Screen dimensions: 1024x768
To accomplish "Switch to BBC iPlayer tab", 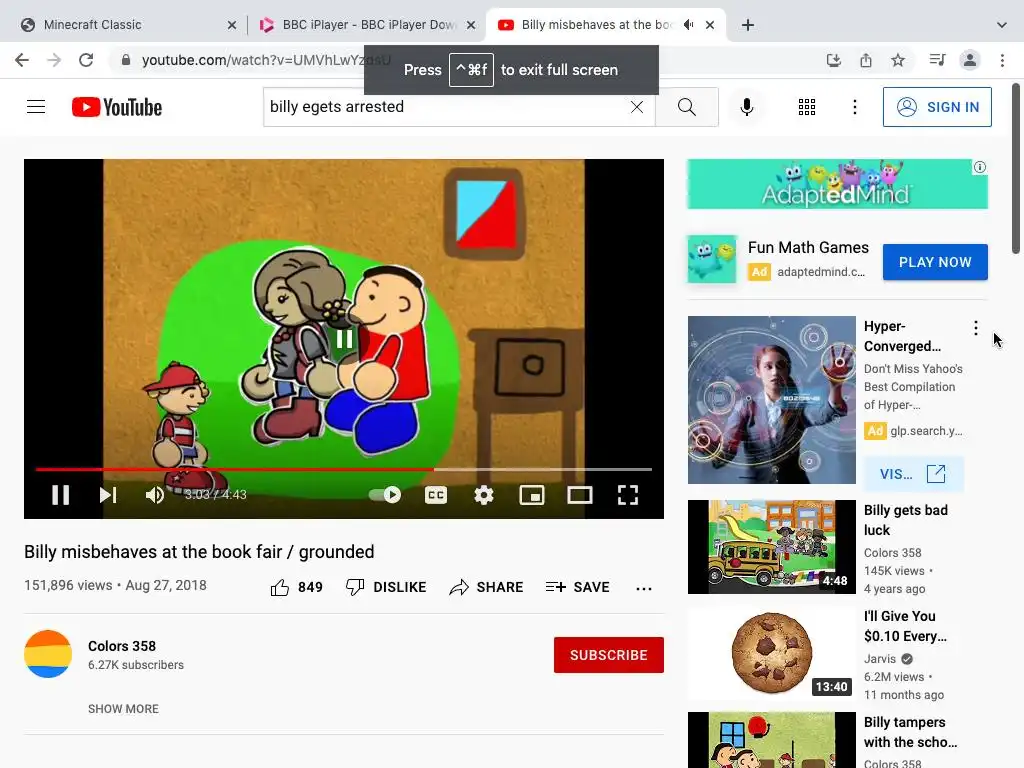I will point(369,25).
